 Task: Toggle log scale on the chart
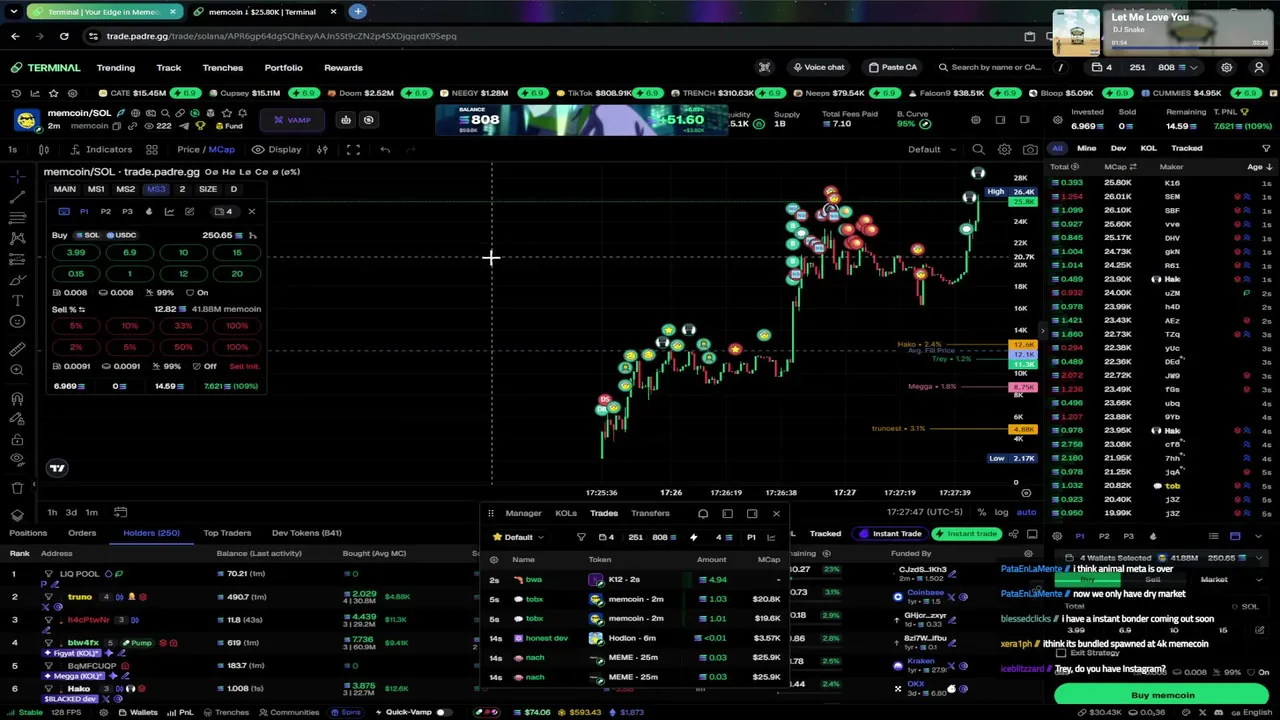[1001, 512]
